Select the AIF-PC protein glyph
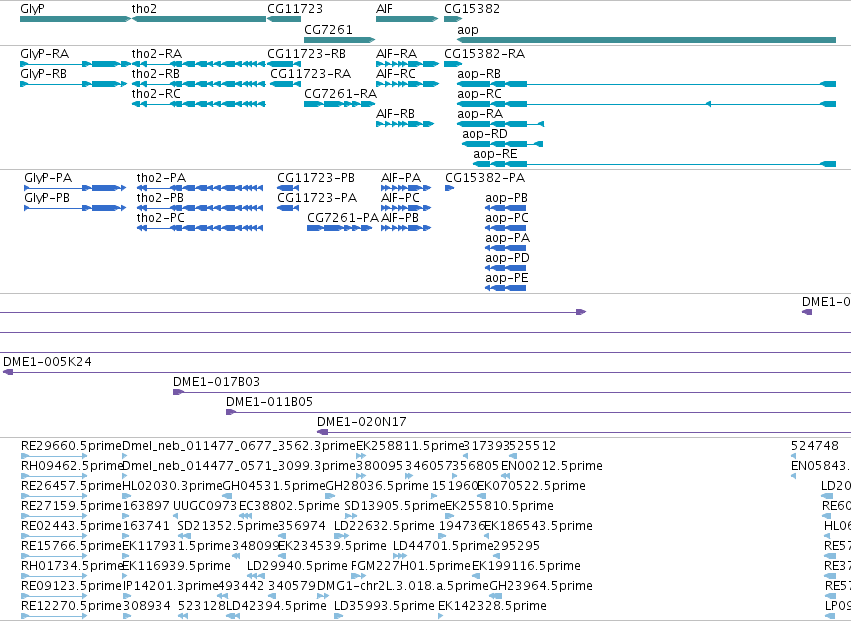This screenshot has height=621, width=851. (406, 208)
